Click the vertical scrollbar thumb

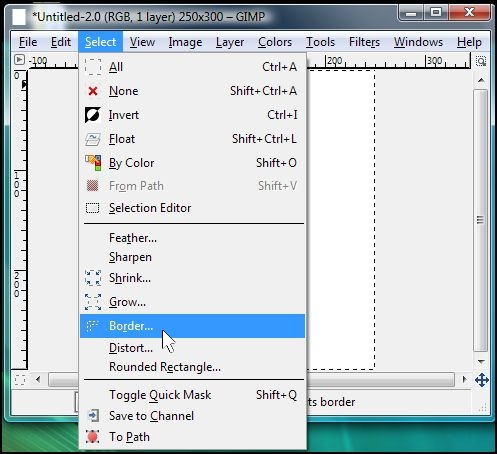[x=480, y=220]
